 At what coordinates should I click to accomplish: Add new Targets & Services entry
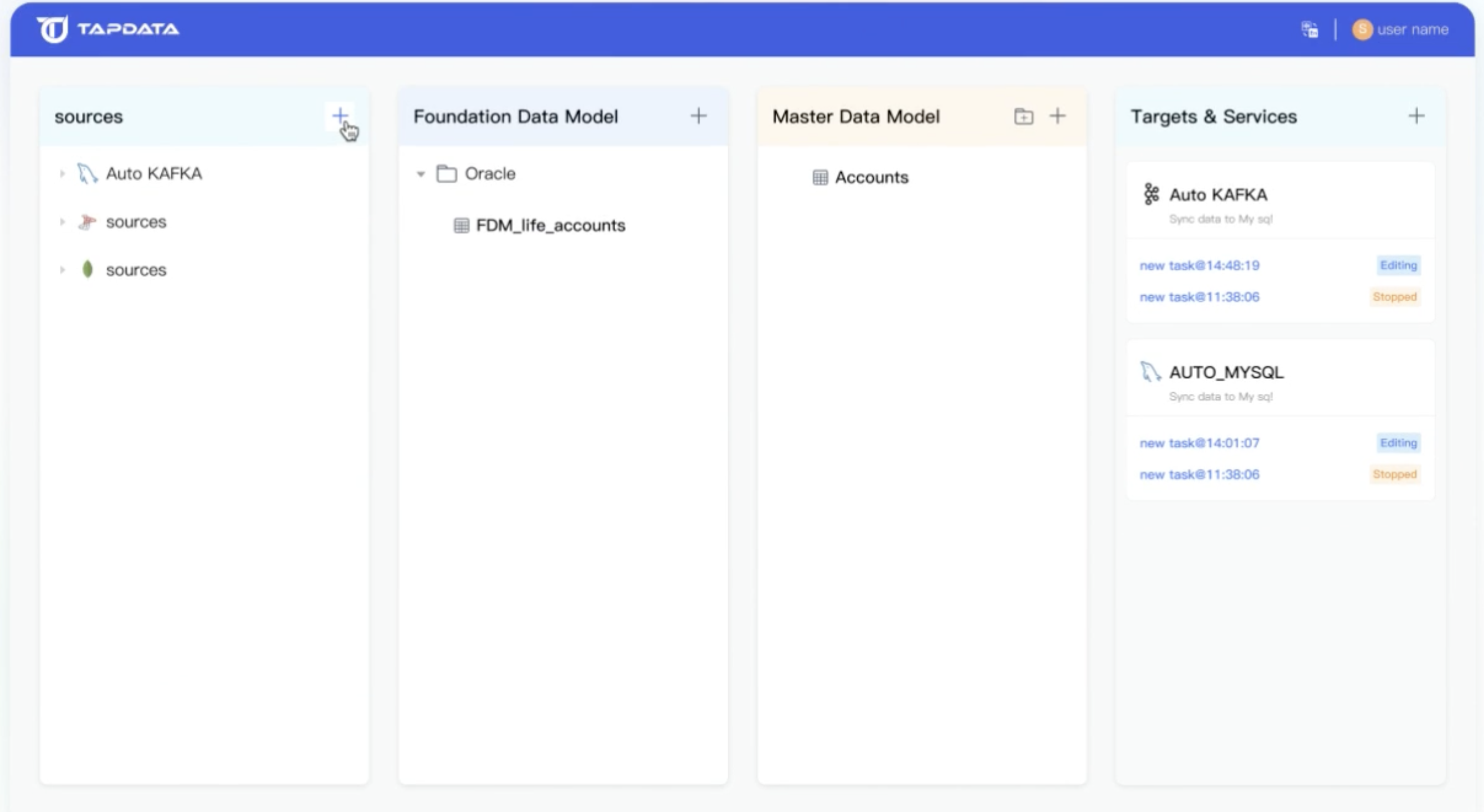1416,116
